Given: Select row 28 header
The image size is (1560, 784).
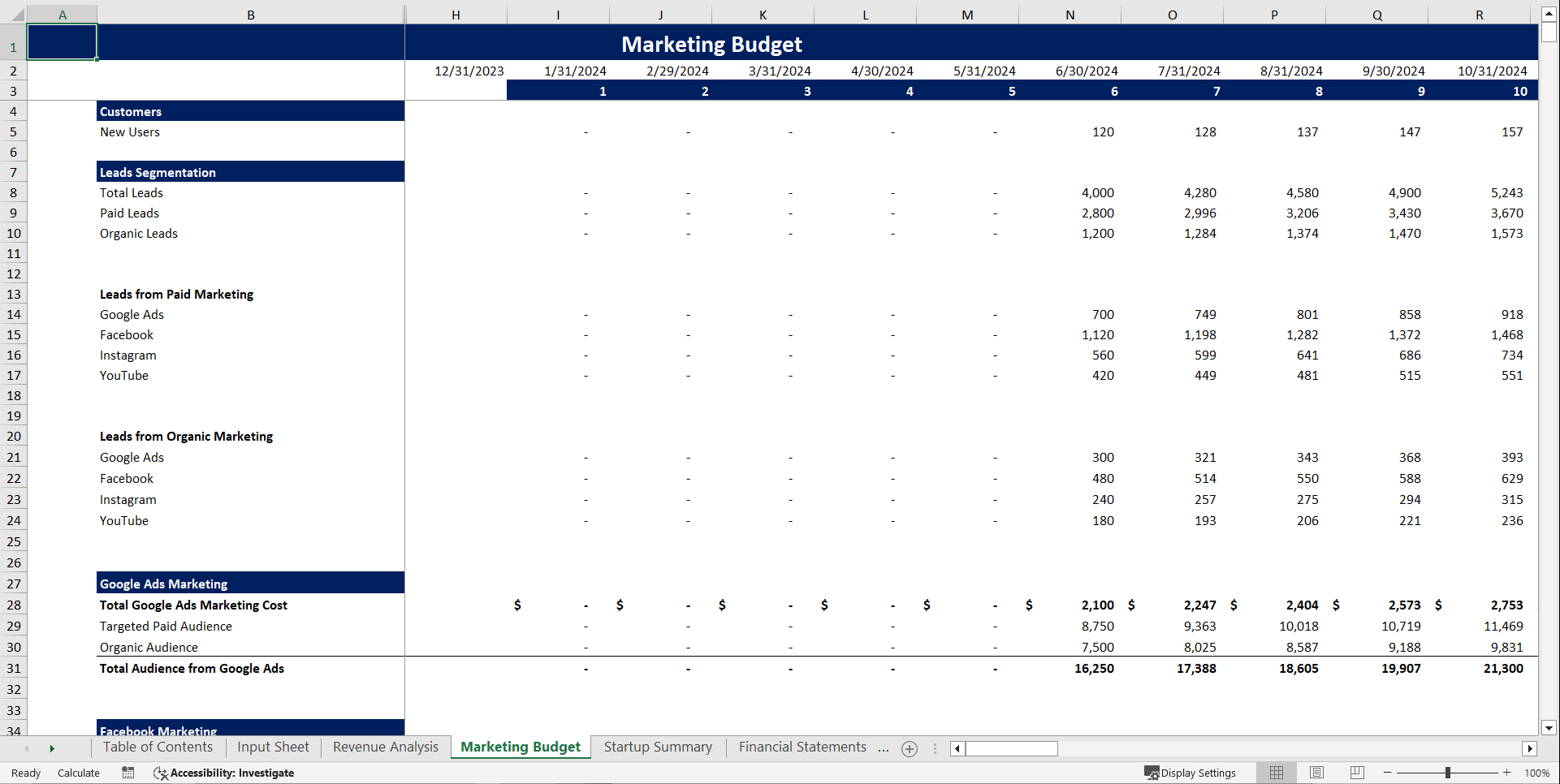Looking at the screenshot, I should click(13, 605).
